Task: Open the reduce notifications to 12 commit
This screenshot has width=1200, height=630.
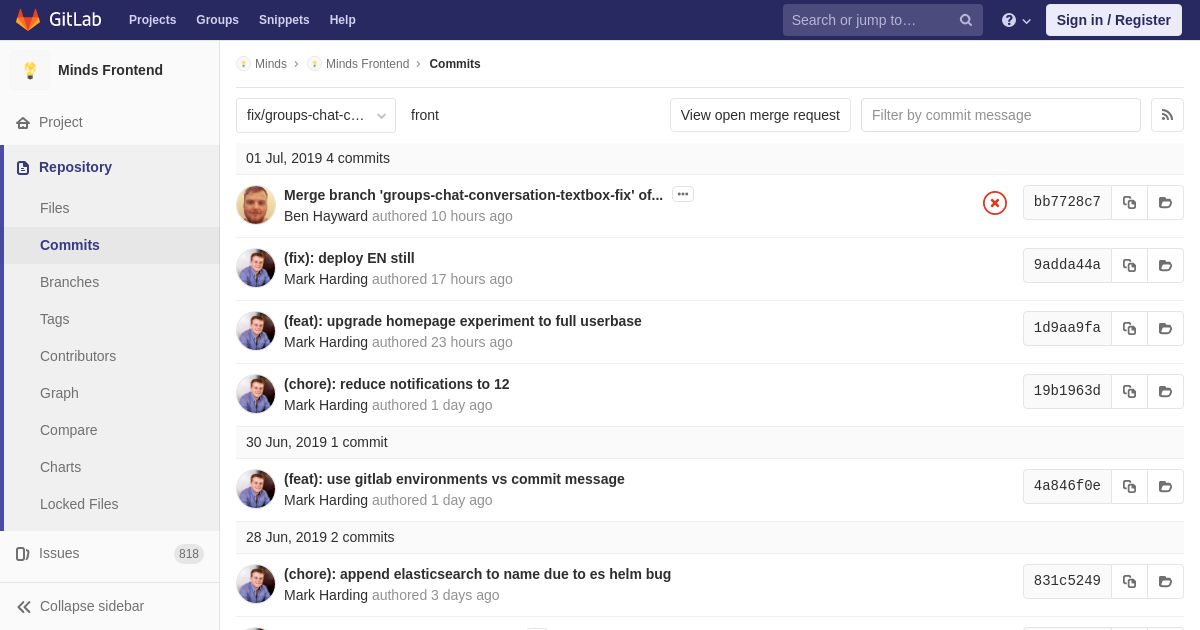Action: 397,384
